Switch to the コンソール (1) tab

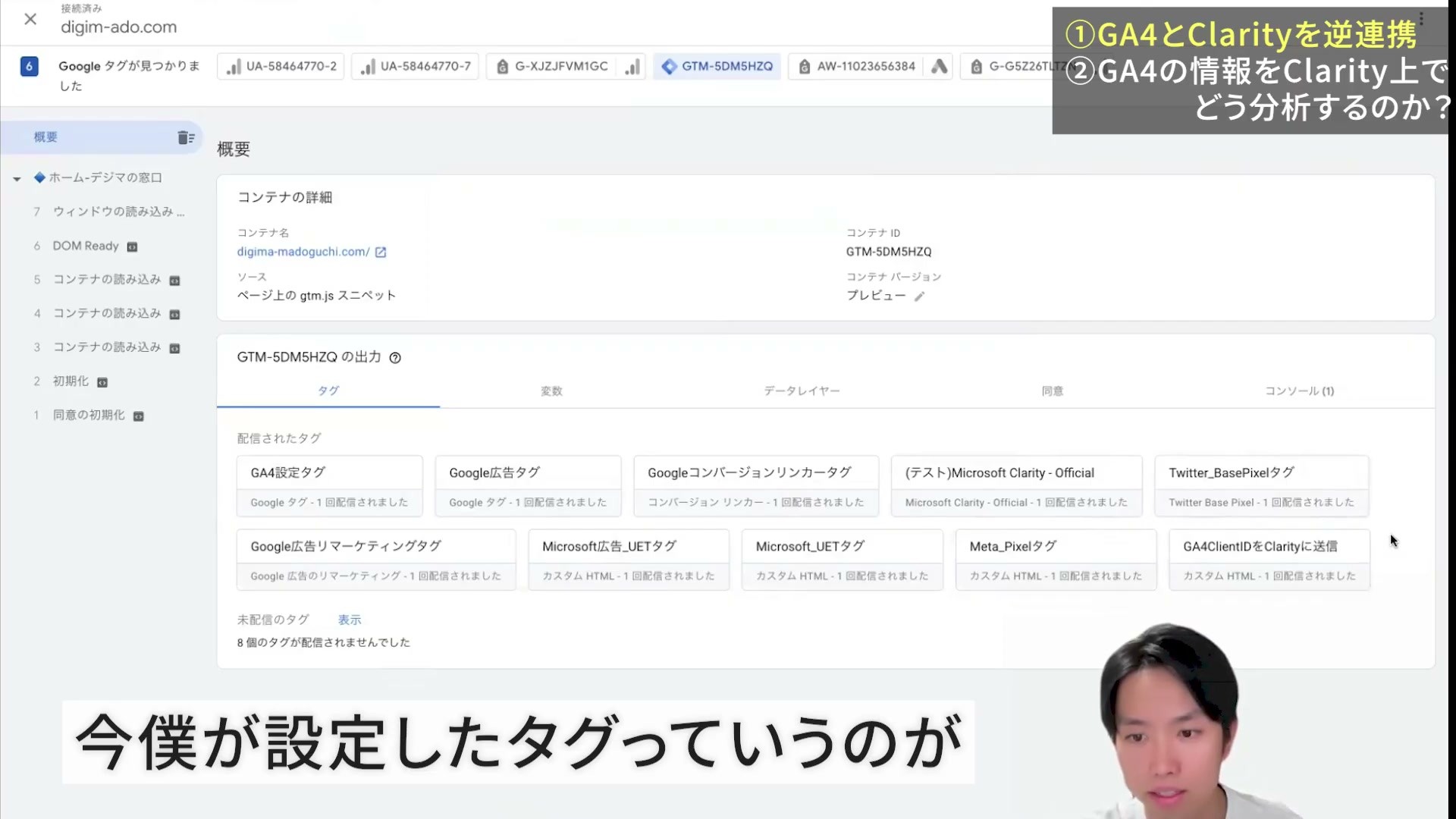pyautogui.click(x=1299, y=391)
